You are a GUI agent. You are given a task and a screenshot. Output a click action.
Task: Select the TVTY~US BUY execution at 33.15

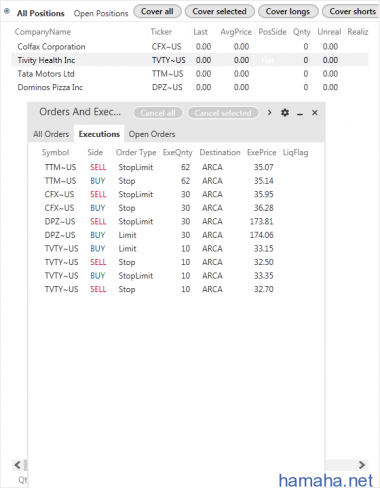coord(176,249)
